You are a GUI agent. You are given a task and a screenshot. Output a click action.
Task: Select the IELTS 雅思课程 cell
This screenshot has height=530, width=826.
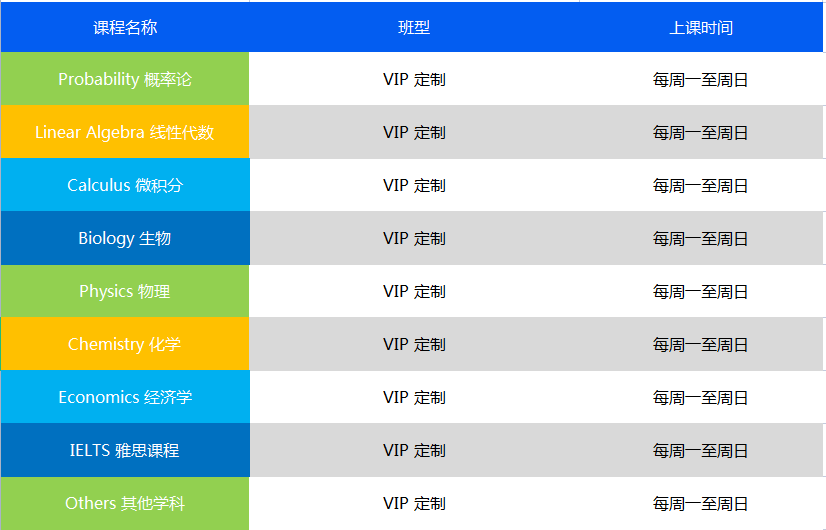[125, 450]
